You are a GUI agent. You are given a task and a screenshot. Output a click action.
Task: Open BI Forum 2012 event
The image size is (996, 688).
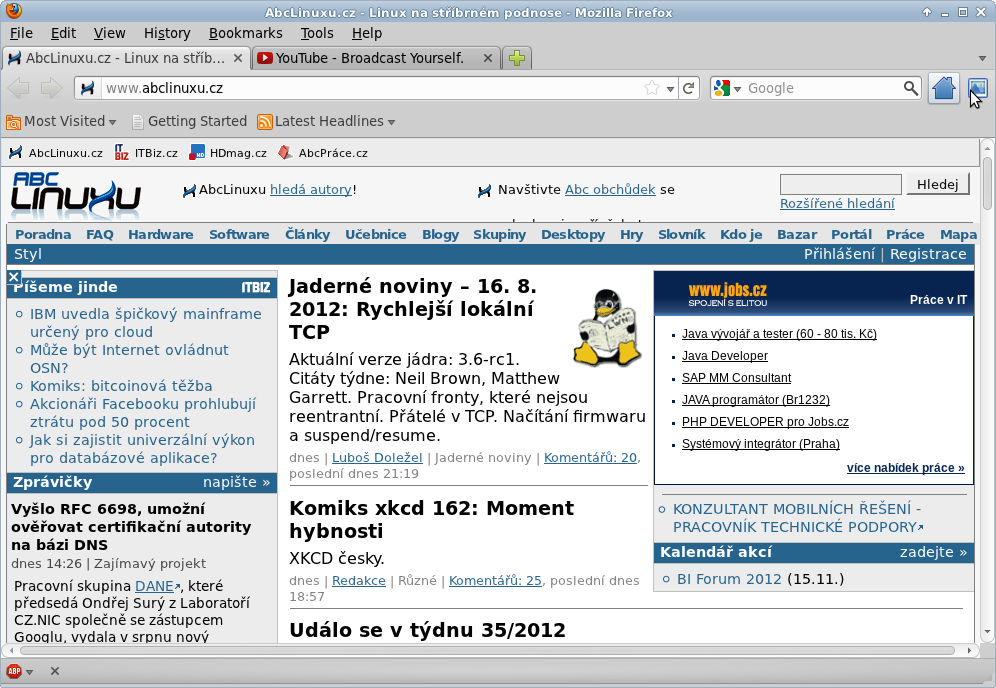pos(729,579)
